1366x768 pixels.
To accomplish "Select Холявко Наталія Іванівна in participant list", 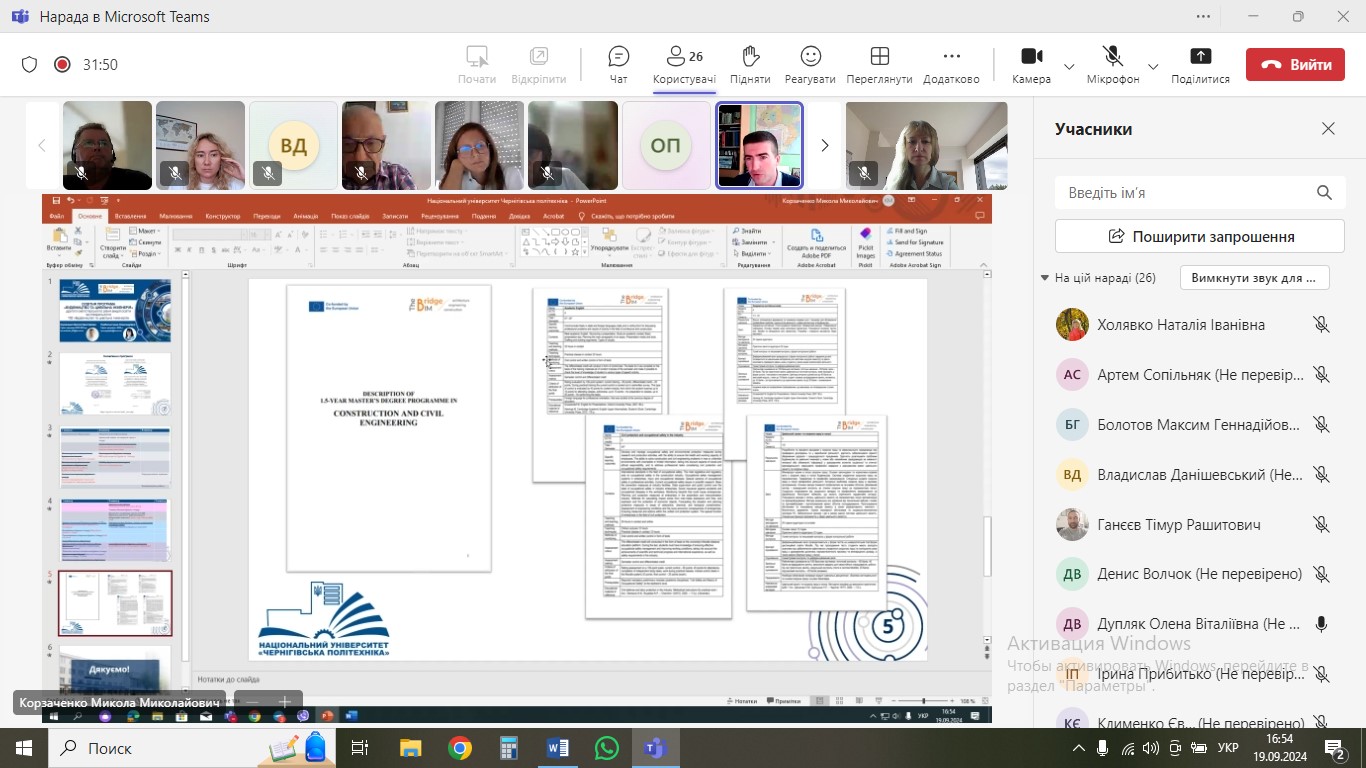I will [1166, 325].
